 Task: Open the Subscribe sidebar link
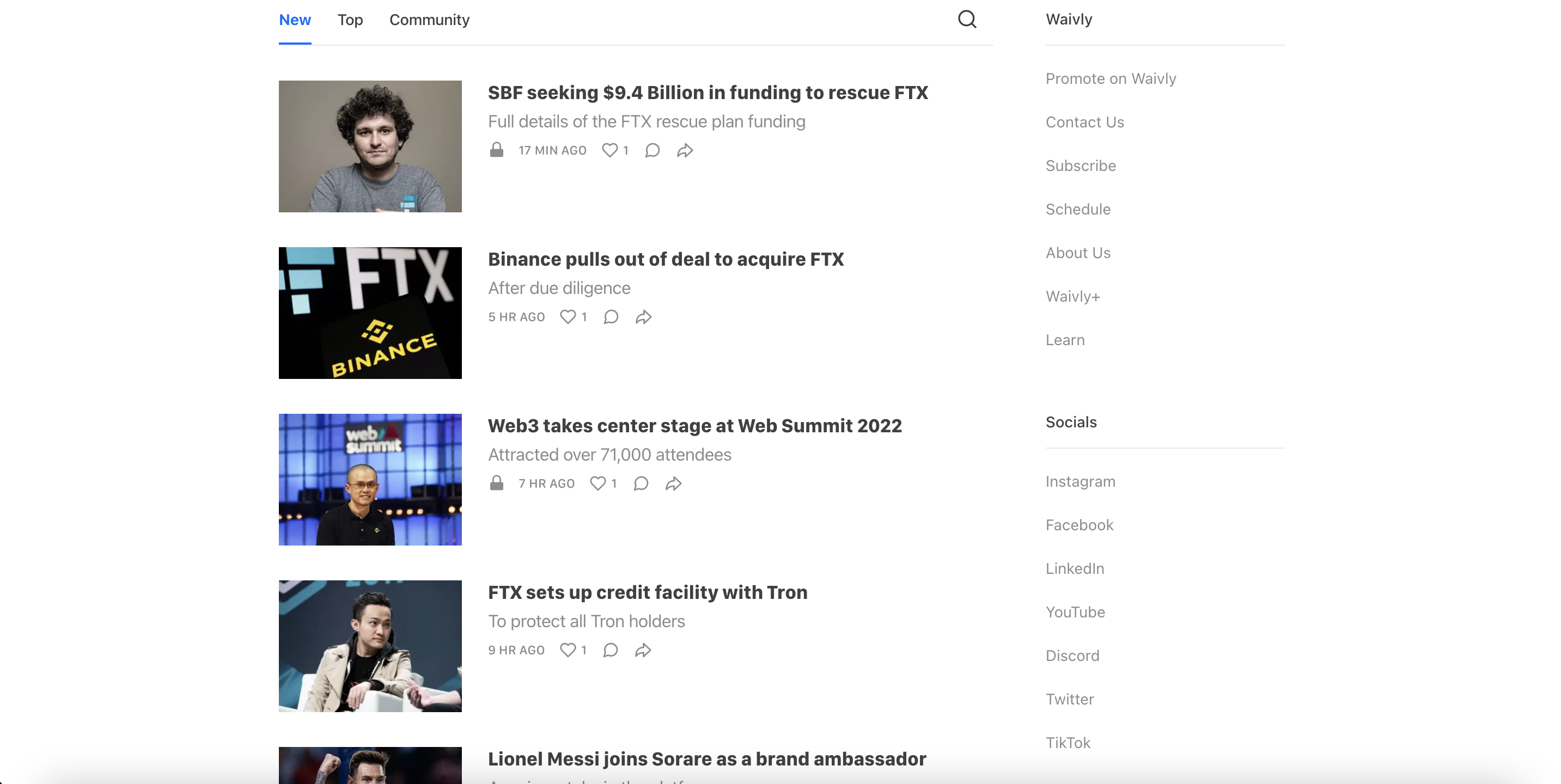tap(1081, 166)
